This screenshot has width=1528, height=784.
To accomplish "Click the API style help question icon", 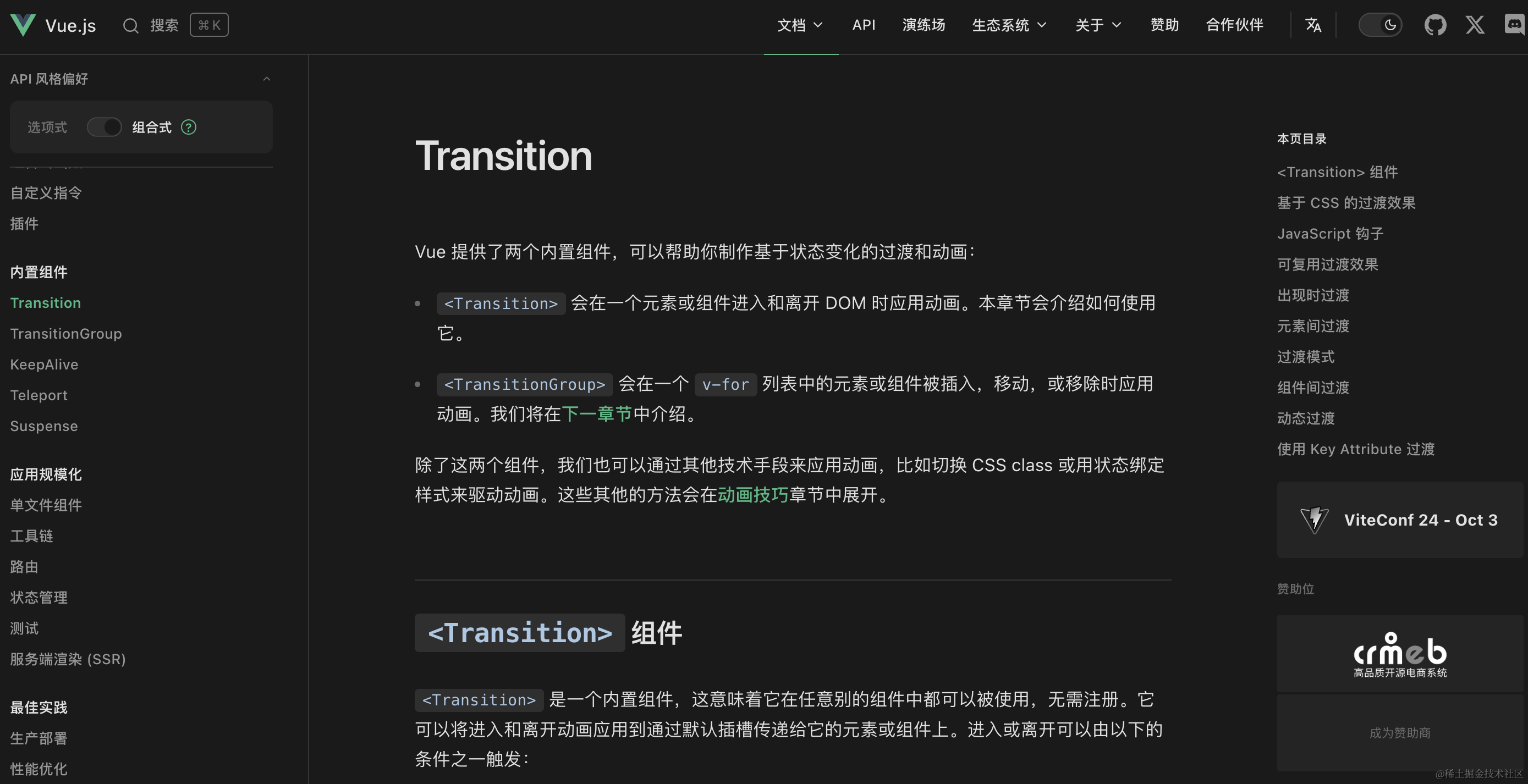I will point(189,127).
